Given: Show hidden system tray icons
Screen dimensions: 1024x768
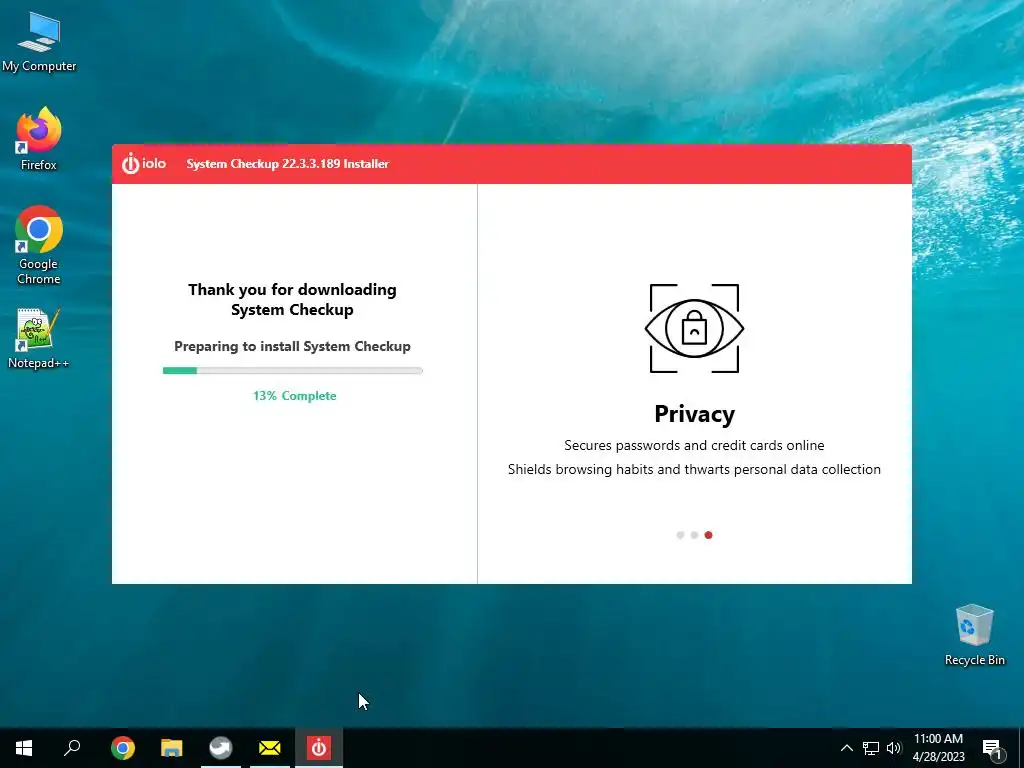Looking at the screenshot, I should pyautogui.click(x=846, y=748).
